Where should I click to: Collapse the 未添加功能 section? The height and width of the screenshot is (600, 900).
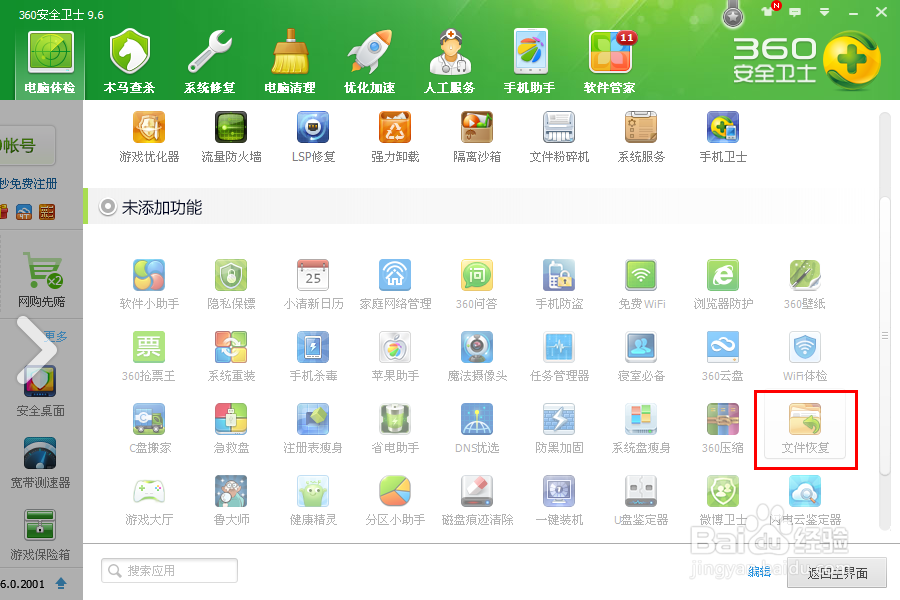(x=107, y=207)
